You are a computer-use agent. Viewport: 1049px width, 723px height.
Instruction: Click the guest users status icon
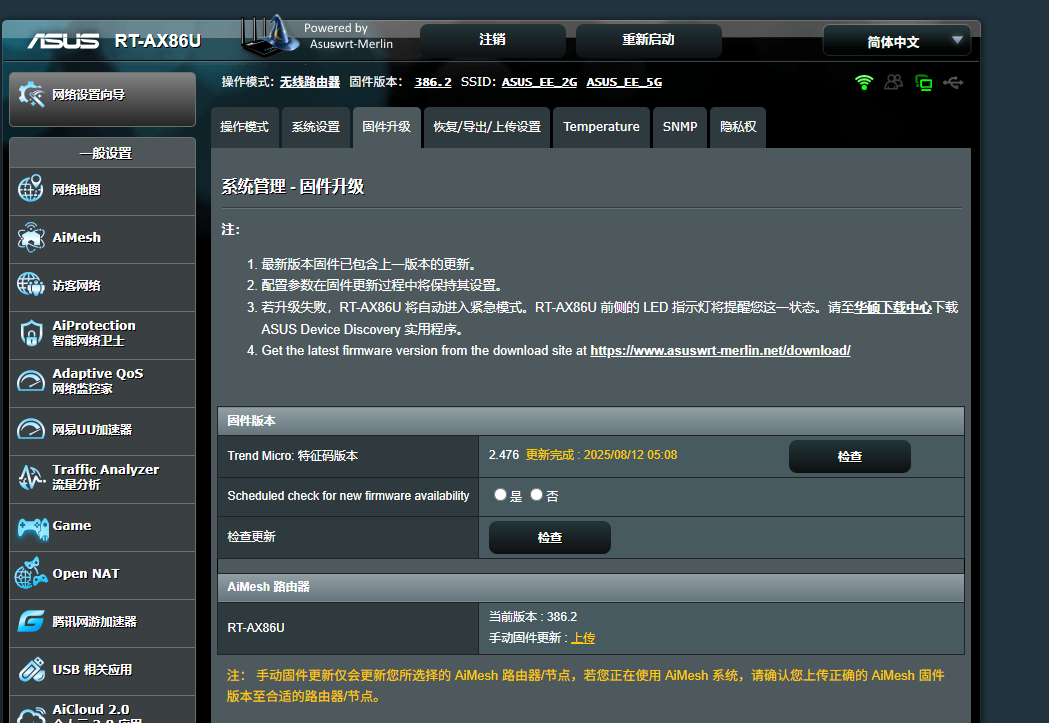point(894,82)
